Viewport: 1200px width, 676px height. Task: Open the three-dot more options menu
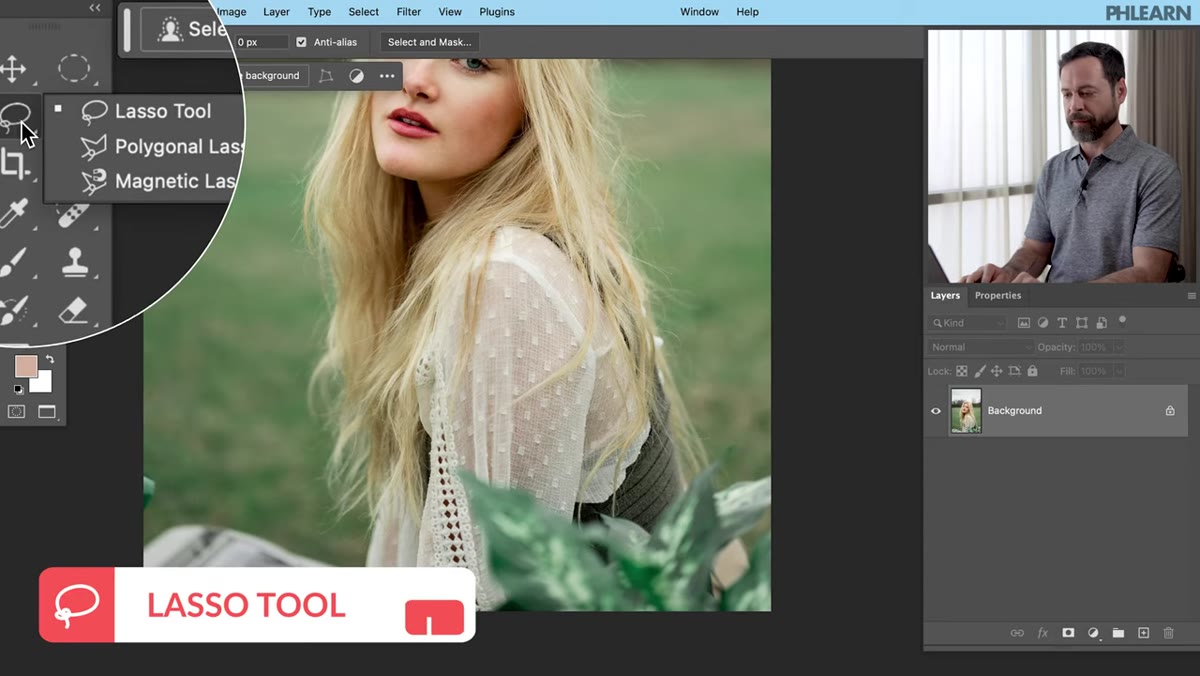(387, 76)
